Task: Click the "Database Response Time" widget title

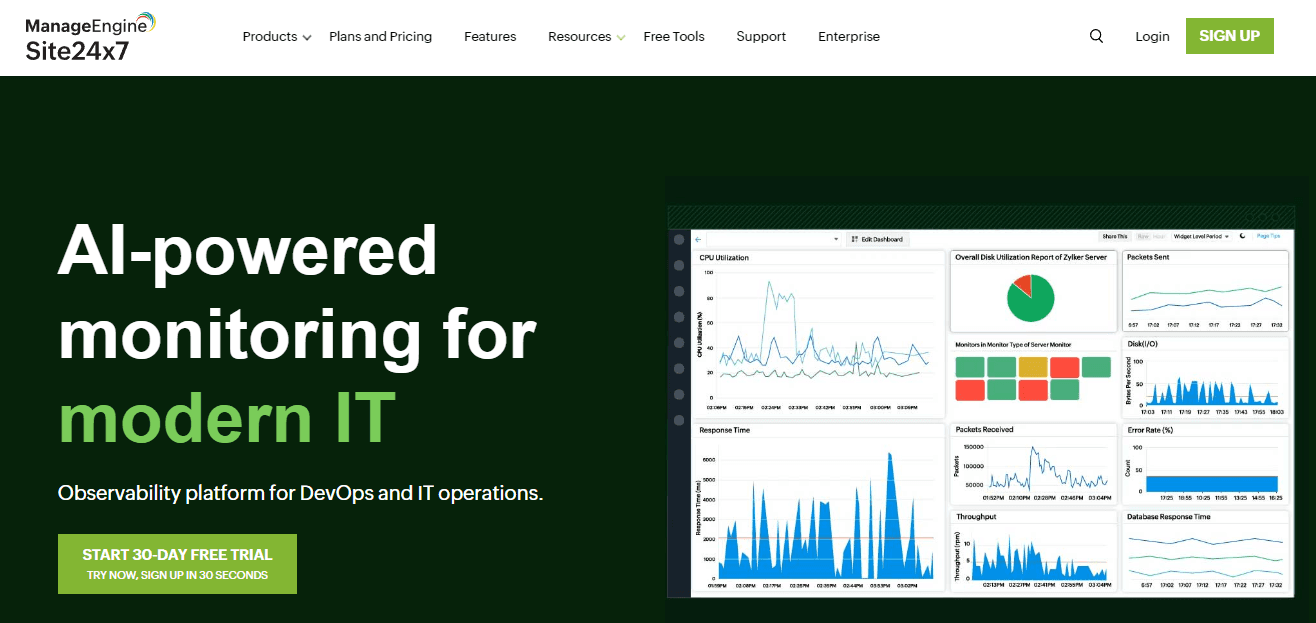Action: pyautogui.click(x=1169, y=517)
